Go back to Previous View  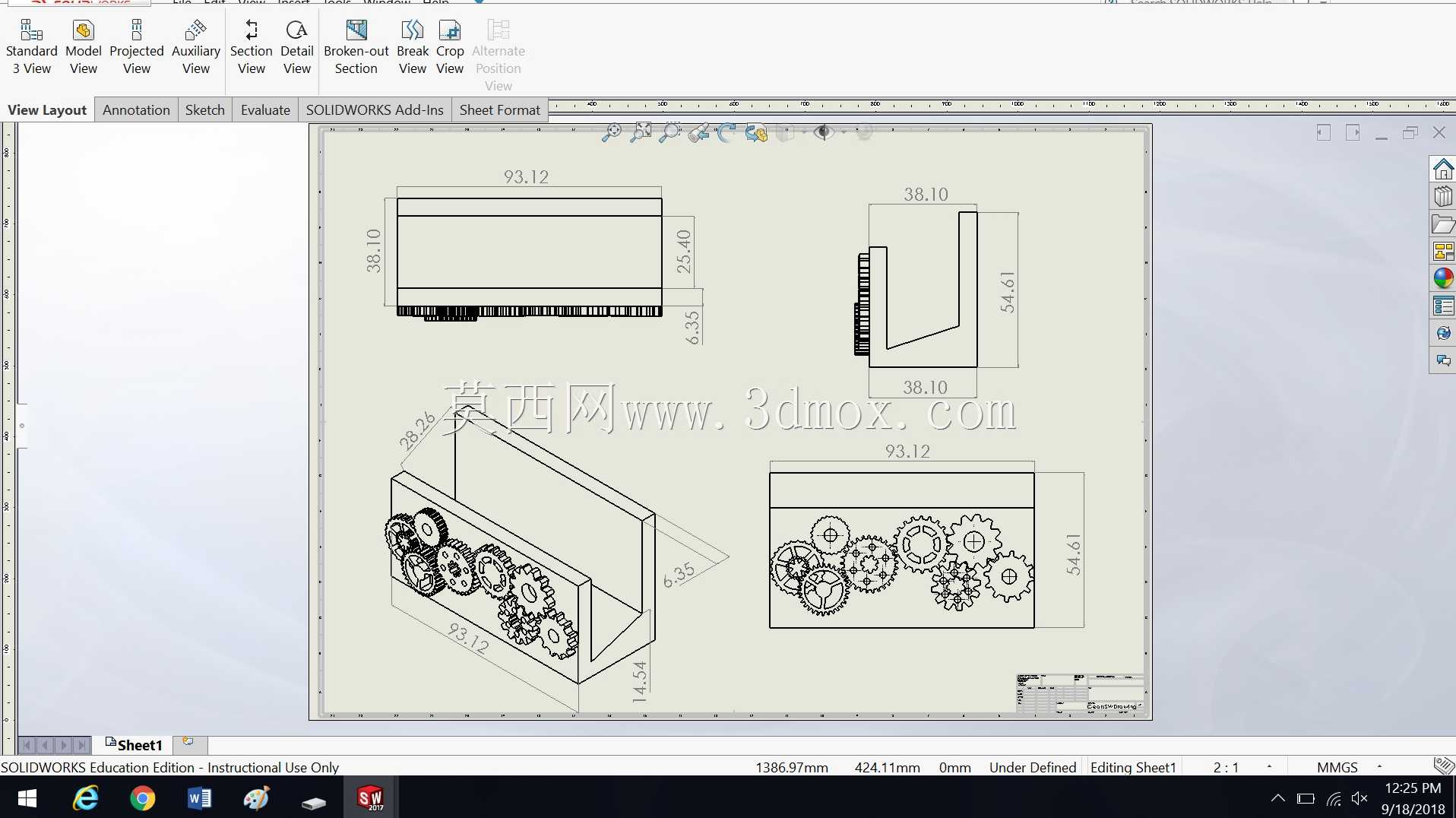coord(698,133)
